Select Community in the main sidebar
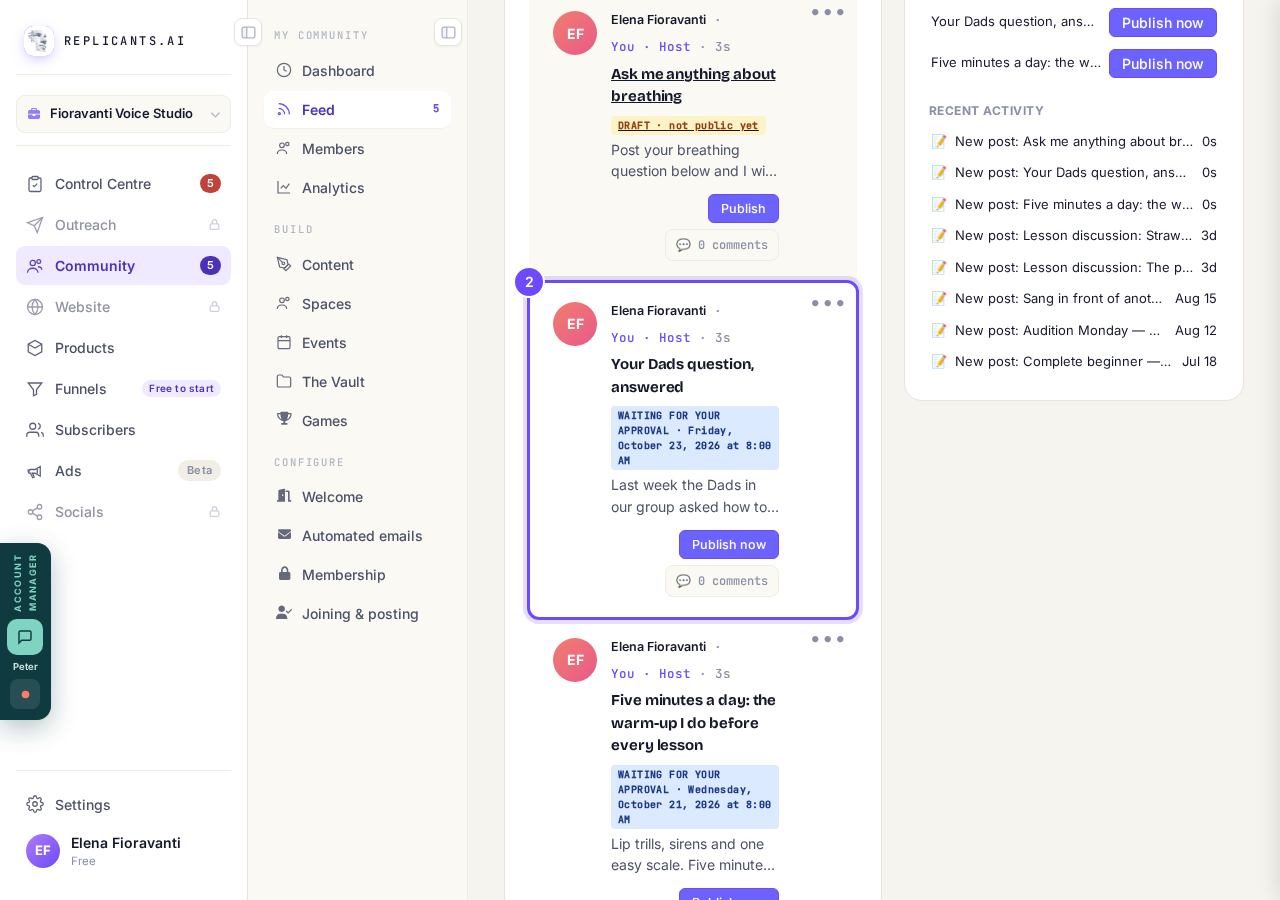 pyautogui.click(x=123, y=266)
